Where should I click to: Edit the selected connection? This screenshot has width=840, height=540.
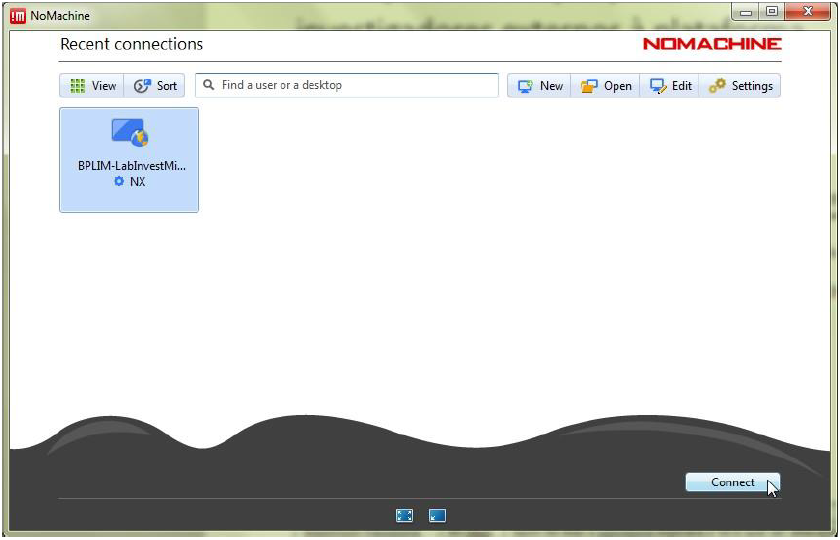[670, 86]
